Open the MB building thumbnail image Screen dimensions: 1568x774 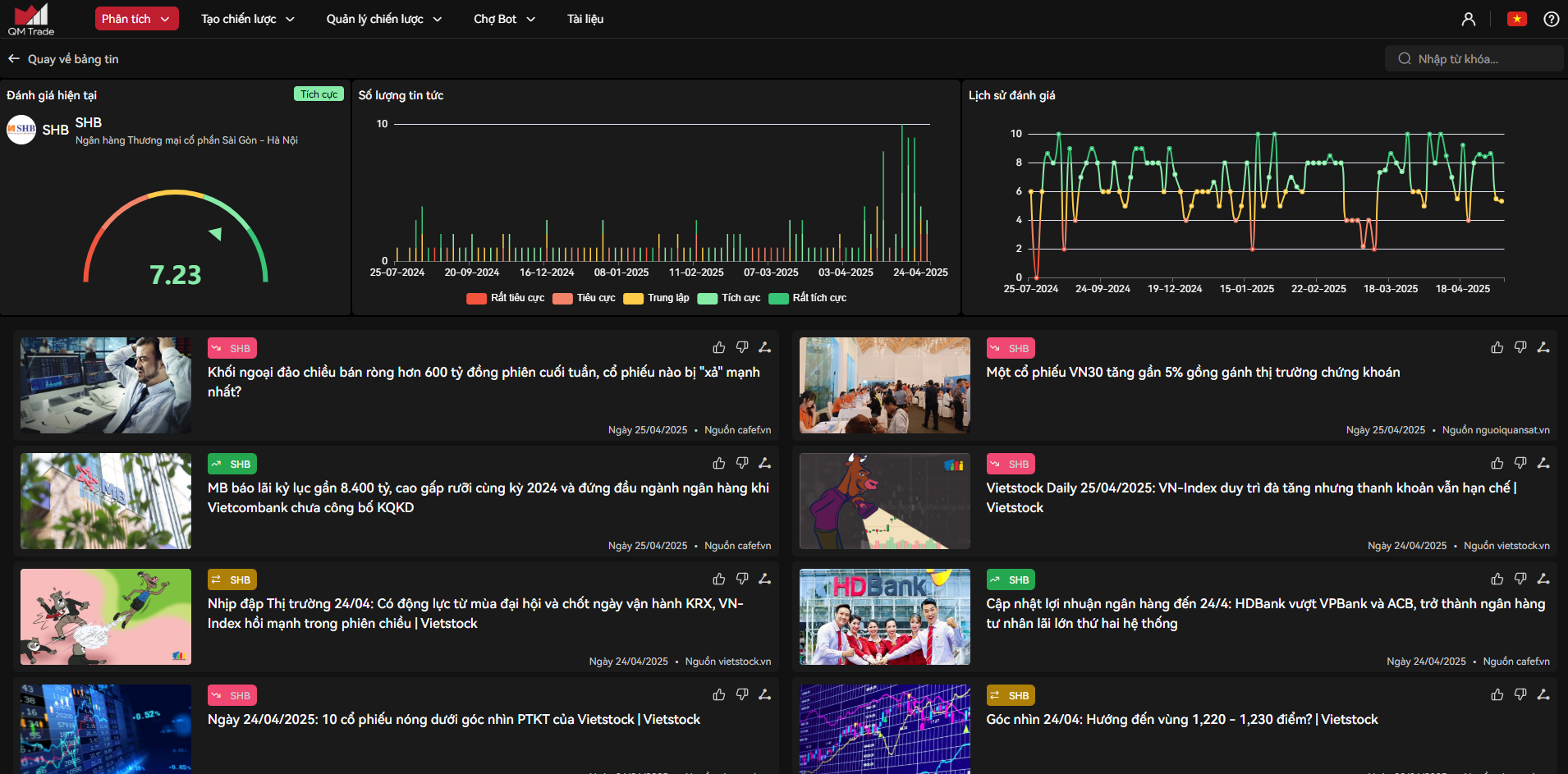106,501
